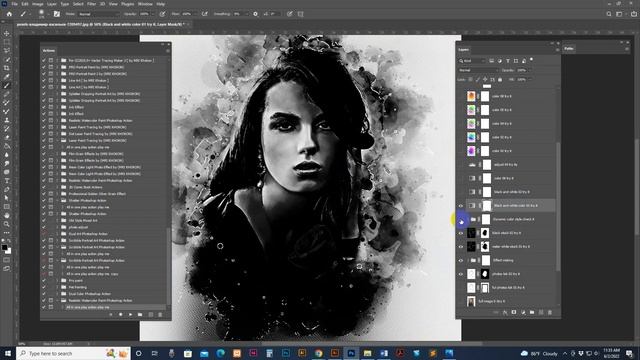This screenshot has height=360, width=640.
Task: Add layer mask in Layers panel
Action: [514, 312]
